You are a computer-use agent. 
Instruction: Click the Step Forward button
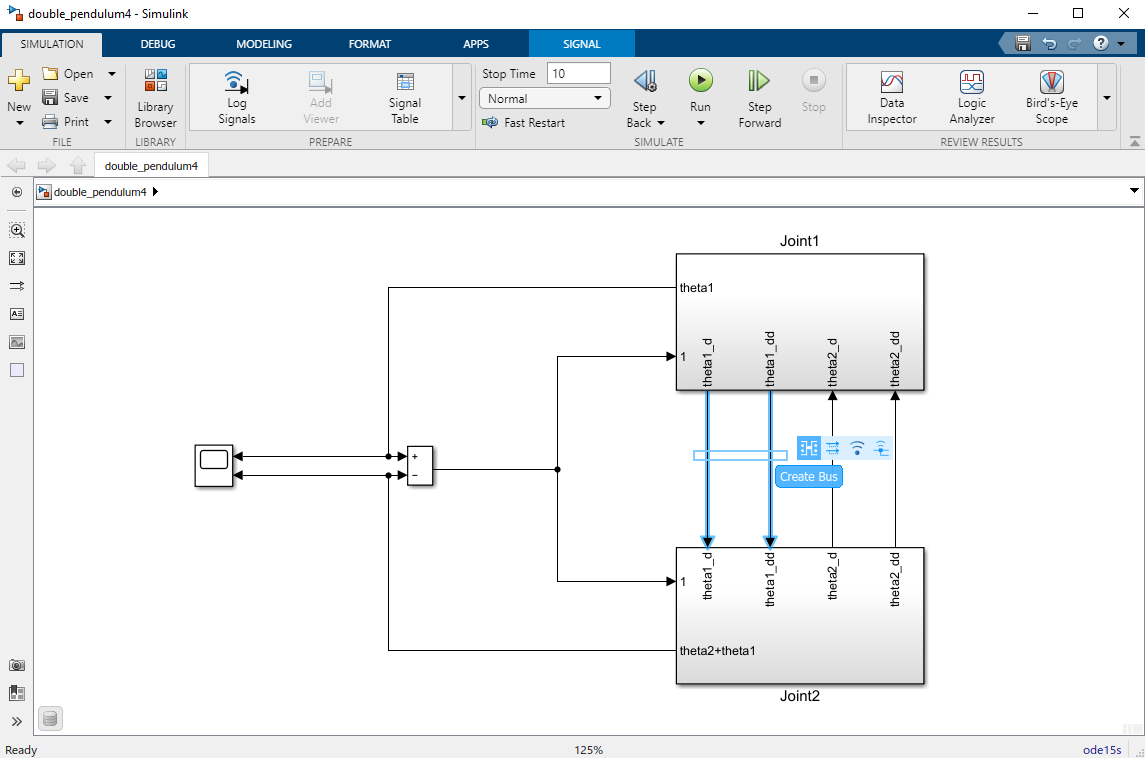tap(759, 99)
